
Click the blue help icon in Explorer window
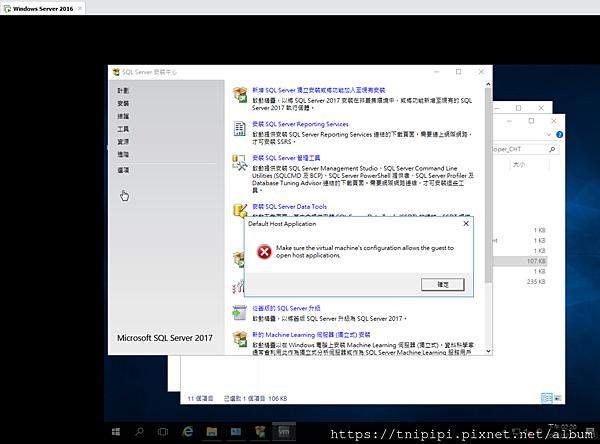(559, 134)
